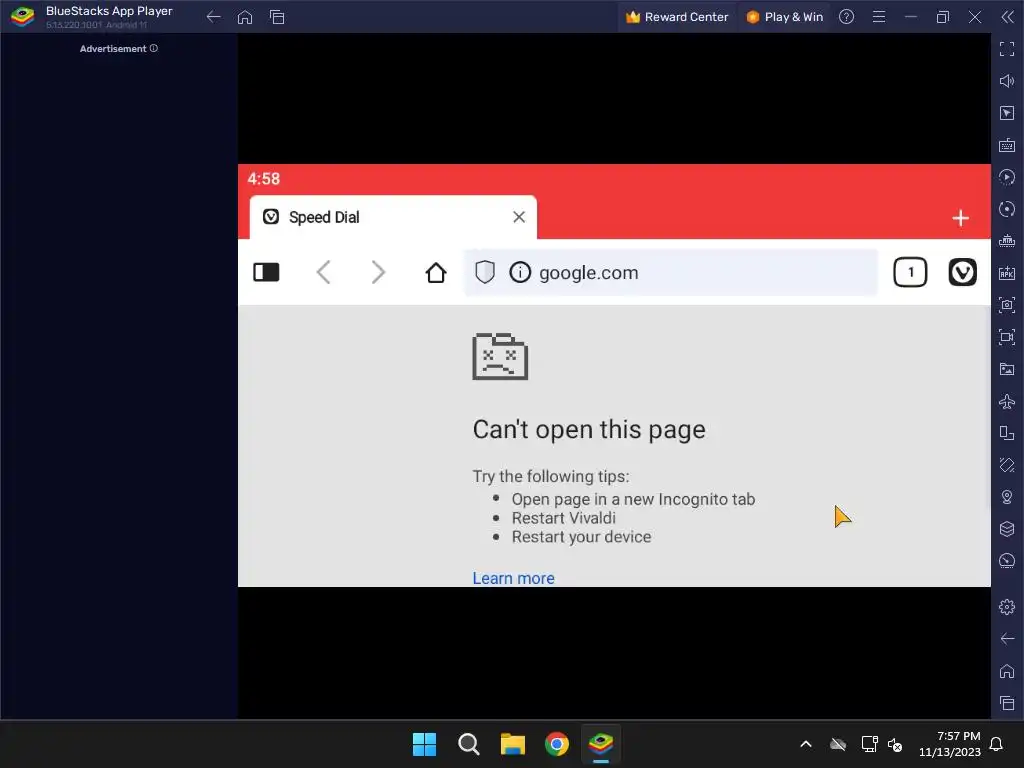Click the home icon in BlueStacks title bar
The height and width of the screenshot is (768, 1024).
click(245, 17)
